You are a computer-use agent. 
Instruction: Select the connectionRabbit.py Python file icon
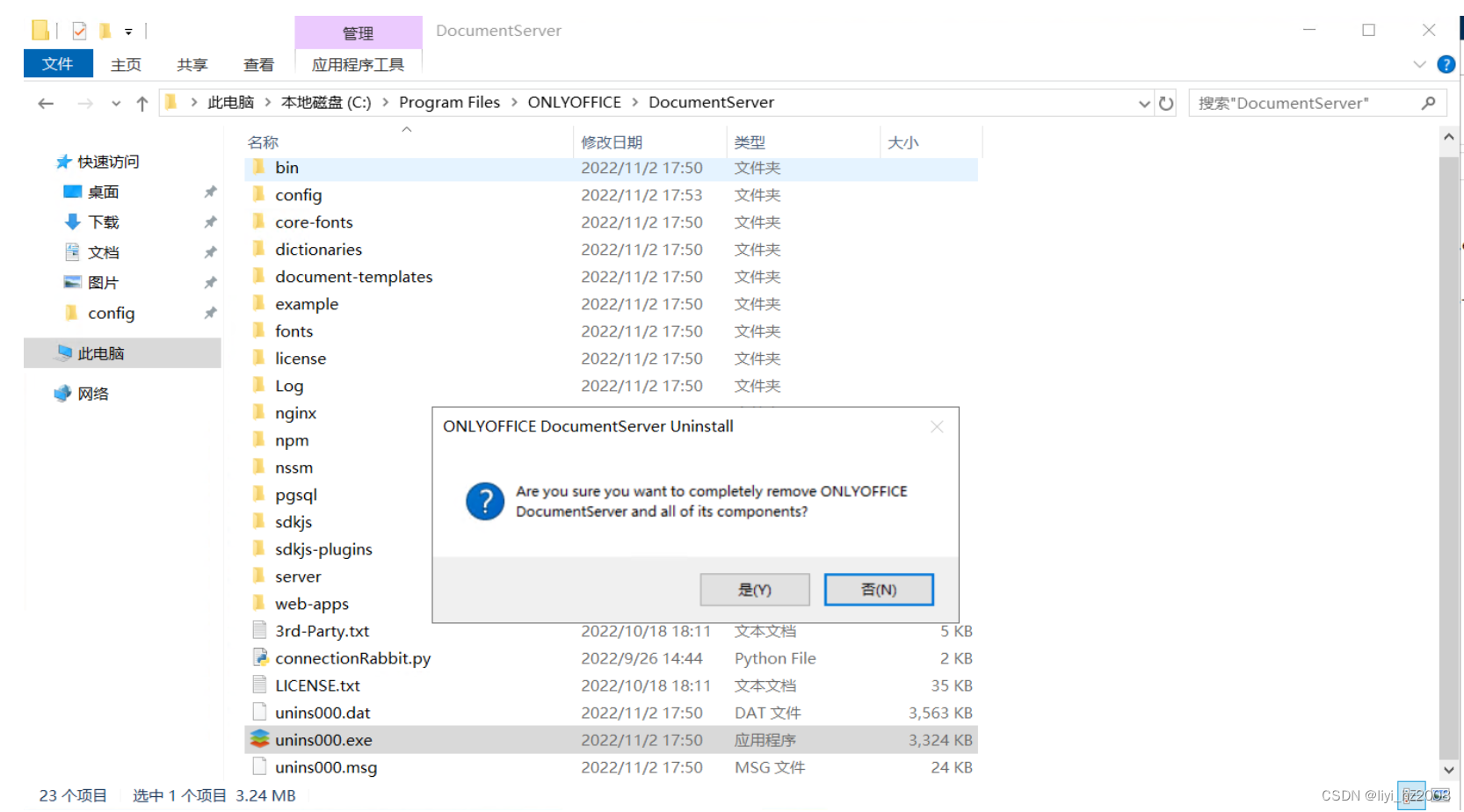tap(259, 657)
